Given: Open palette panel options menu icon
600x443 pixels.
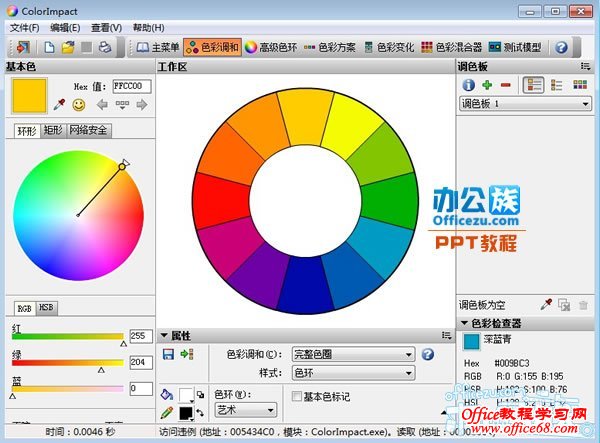Looking at the screenshot, I should tap(585, 67).
